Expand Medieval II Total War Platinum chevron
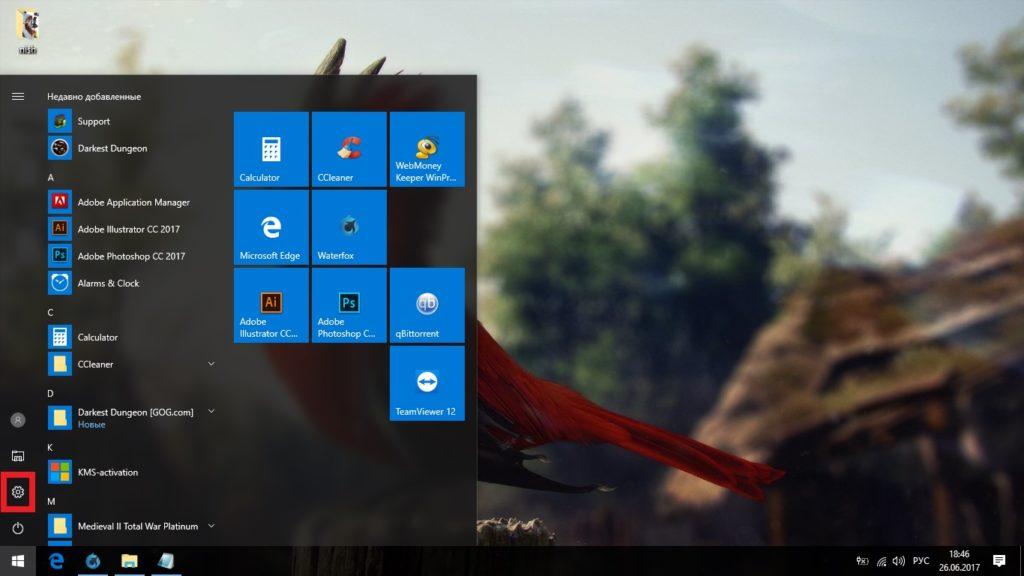 211,526
